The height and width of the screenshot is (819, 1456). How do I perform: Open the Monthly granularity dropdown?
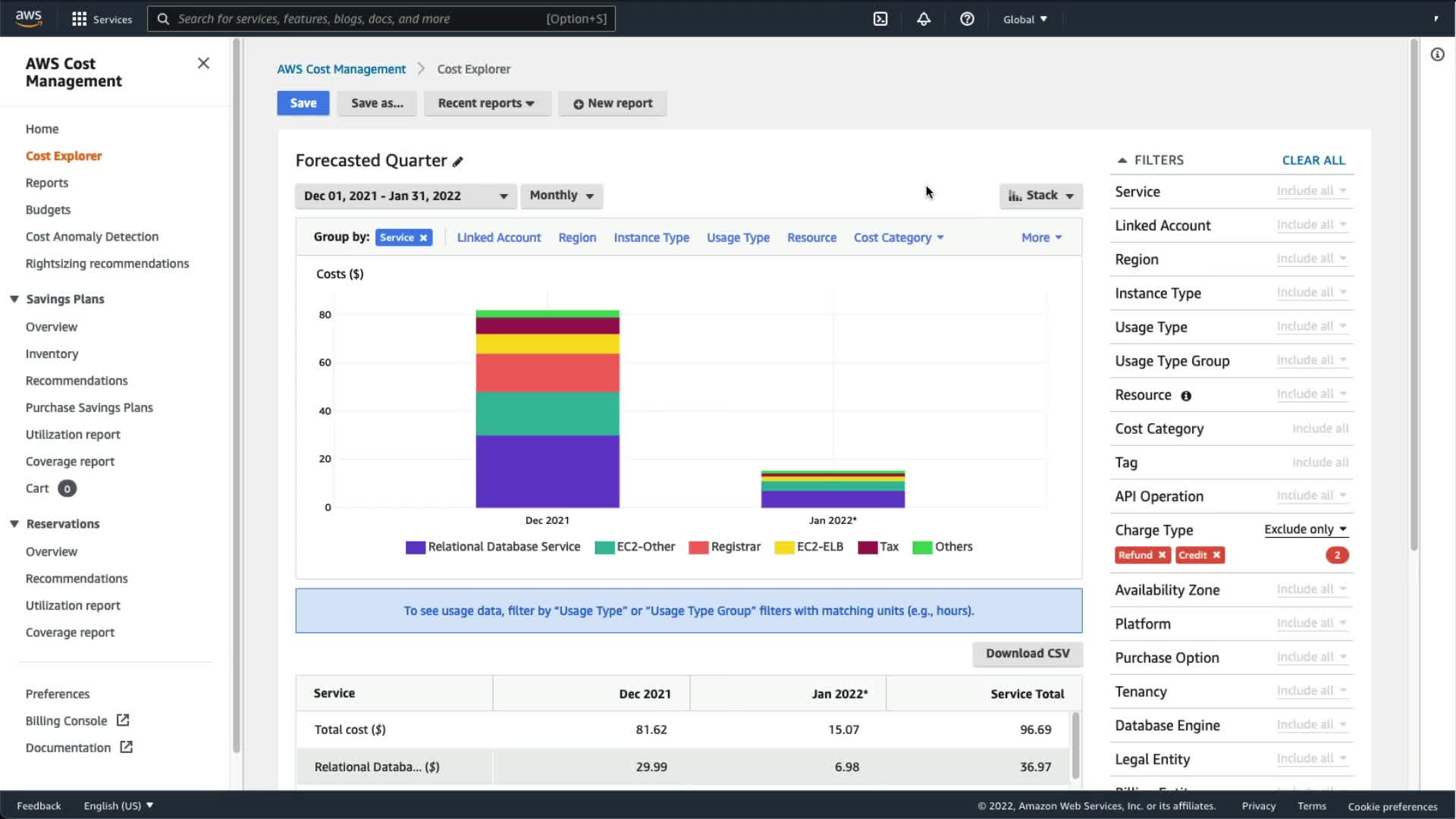pyautogui.click(x=561, y=196)
